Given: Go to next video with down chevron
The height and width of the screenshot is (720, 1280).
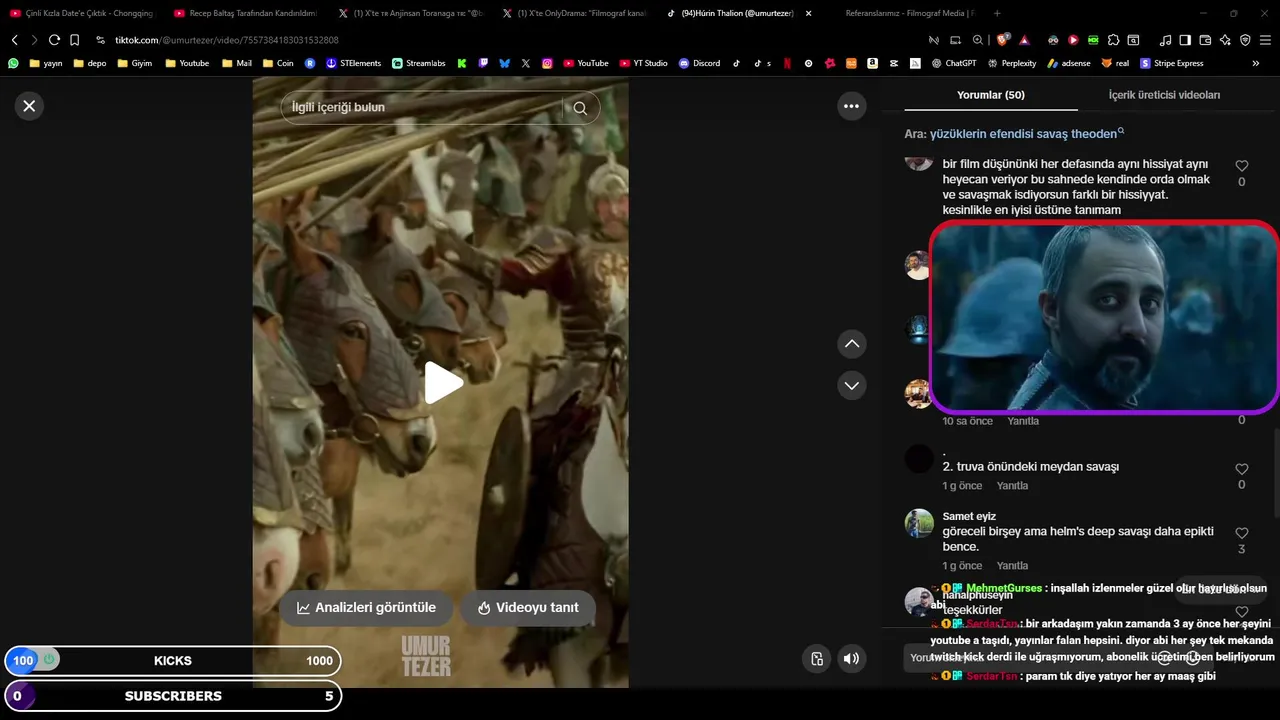Looking at the screenshot, I should tap(851, 385).
